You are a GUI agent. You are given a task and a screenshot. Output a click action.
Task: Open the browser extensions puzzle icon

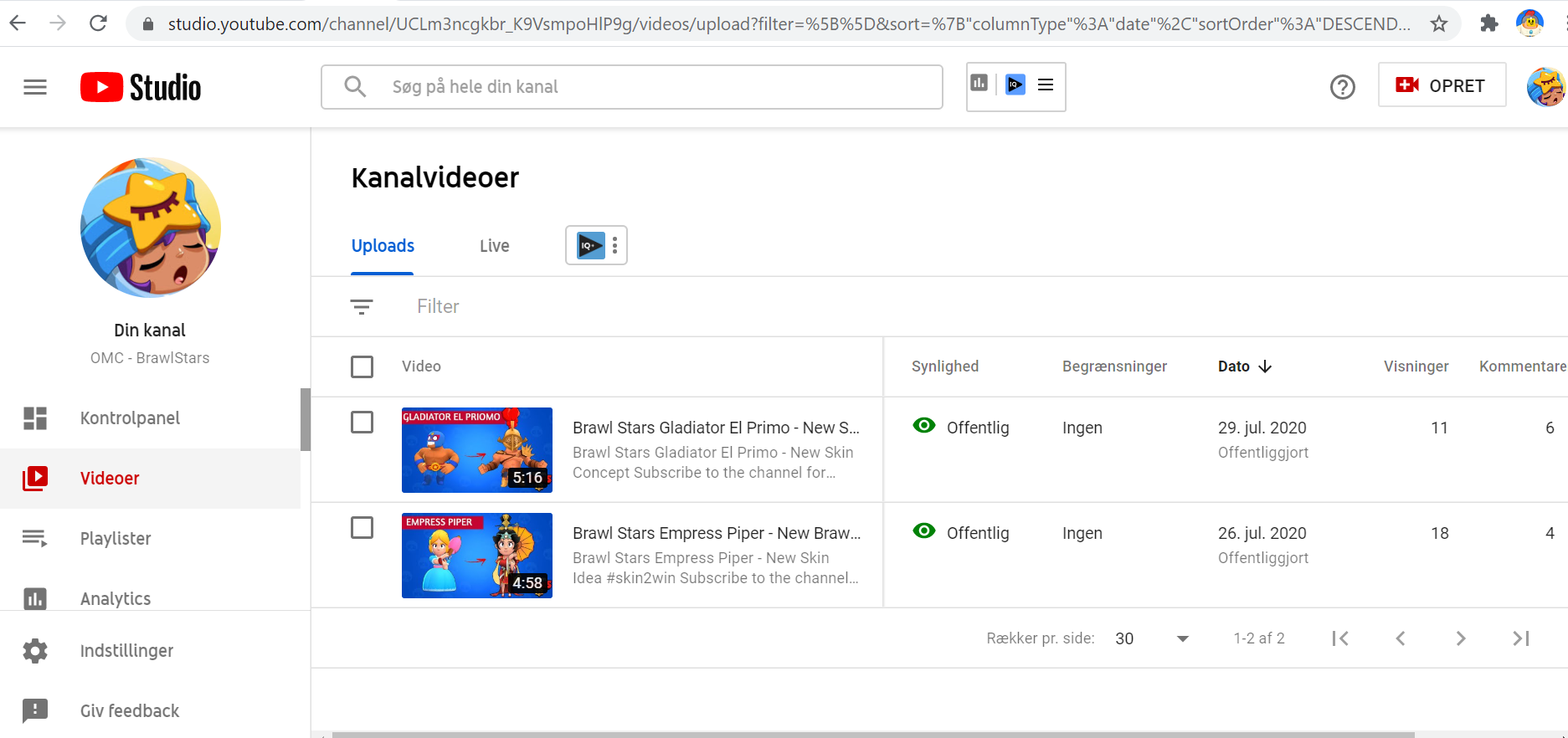1489,23
